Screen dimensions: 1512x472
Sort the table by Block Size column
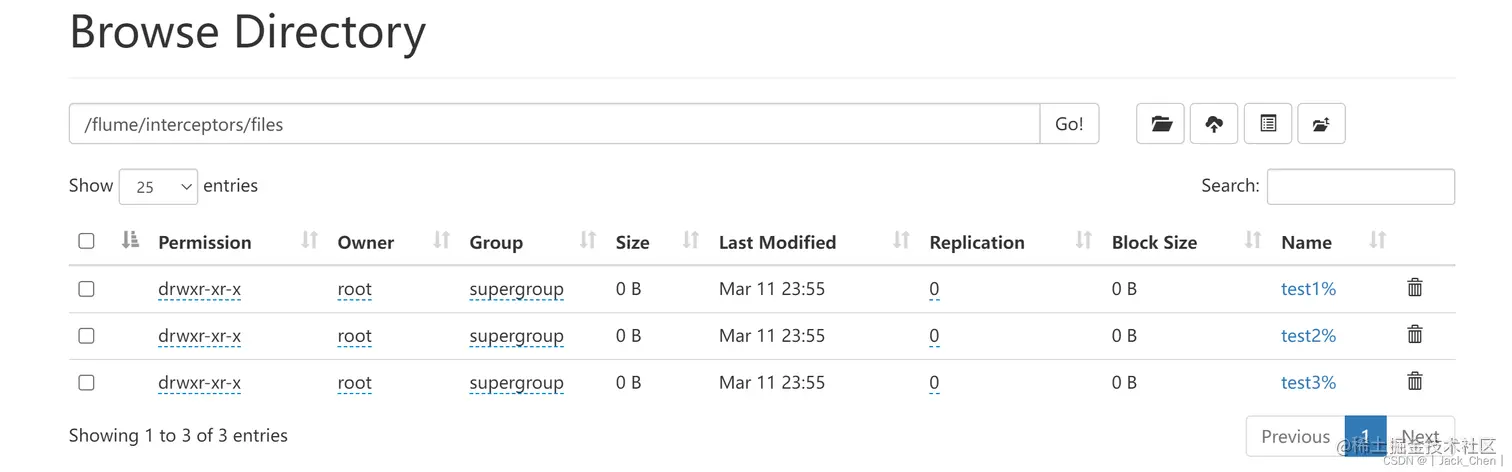point(1154,242)
